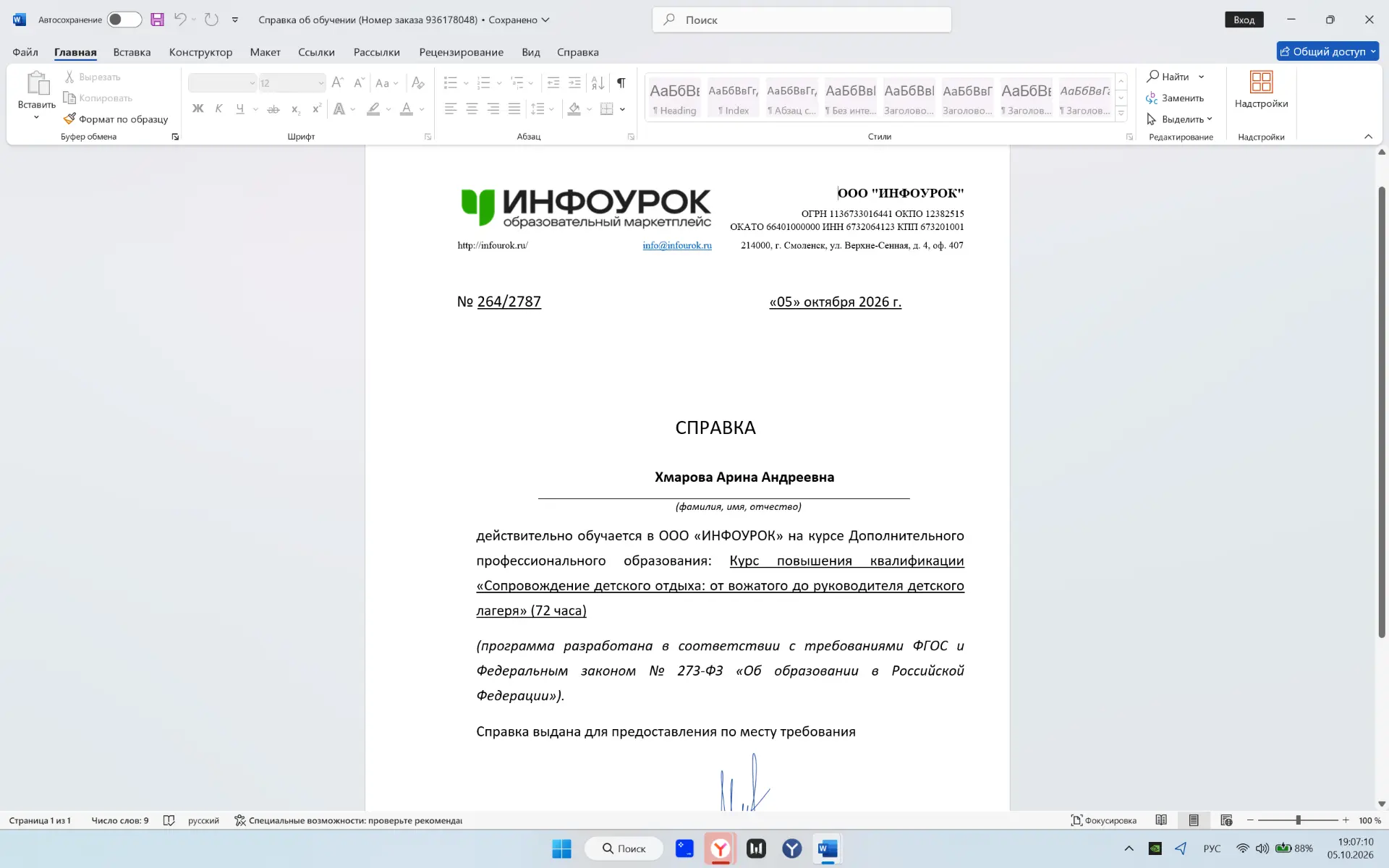Expand the bullets list dropdown arrow
Image resolution: width=1389 pixels, height=868 pixels.
(x=466, y=83)
